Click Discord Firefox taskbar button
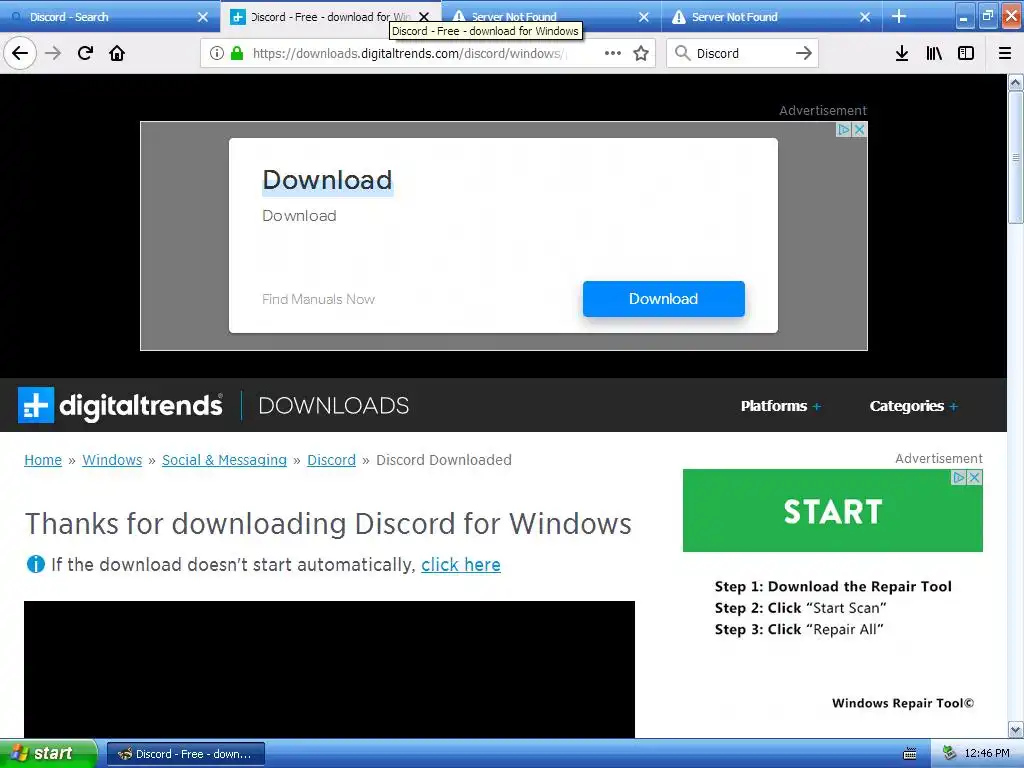Viewport: 1024px width, 768px height. 186,754
